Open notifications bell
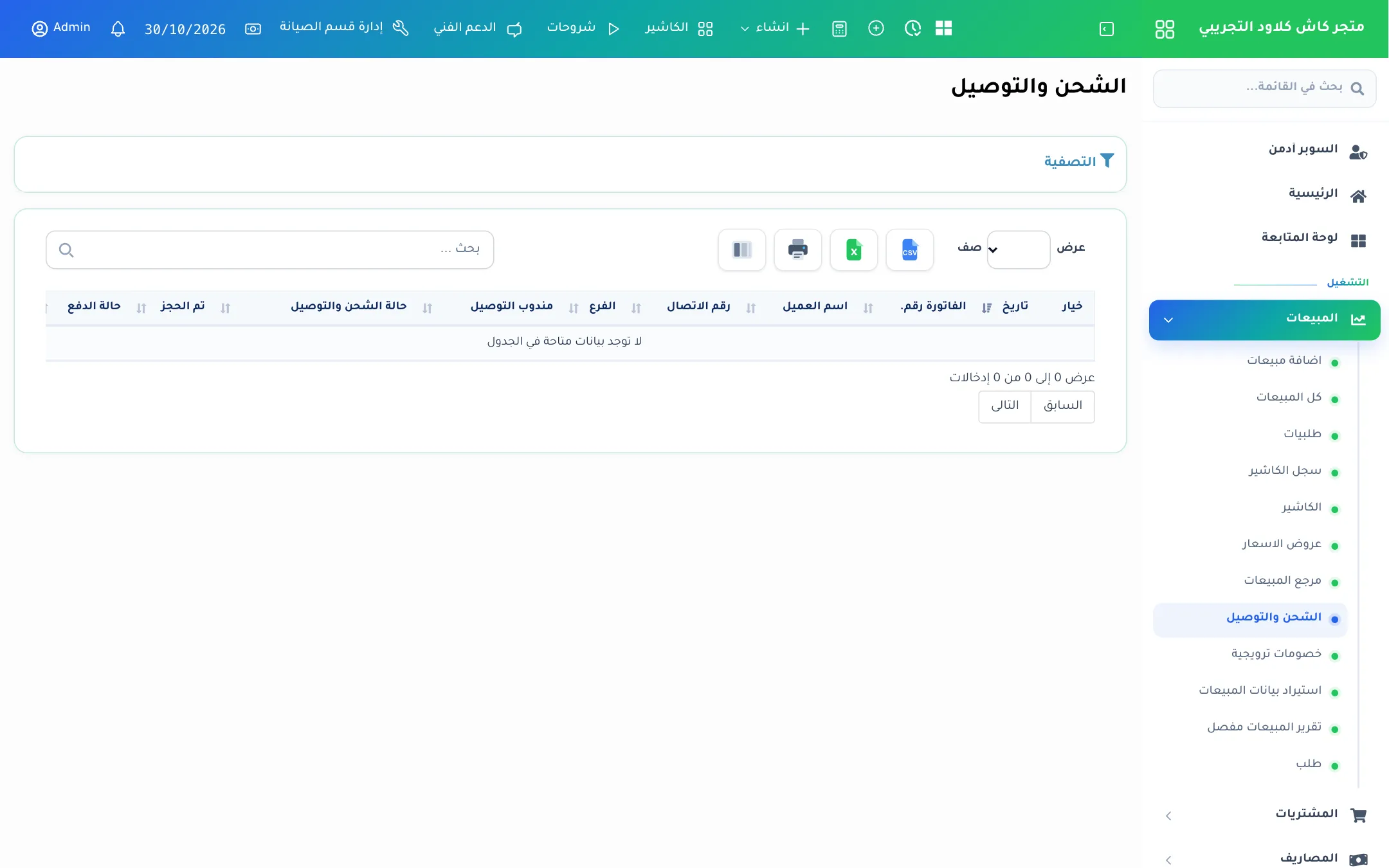The height and width of the screenshot is (868, 1389). 118,29
